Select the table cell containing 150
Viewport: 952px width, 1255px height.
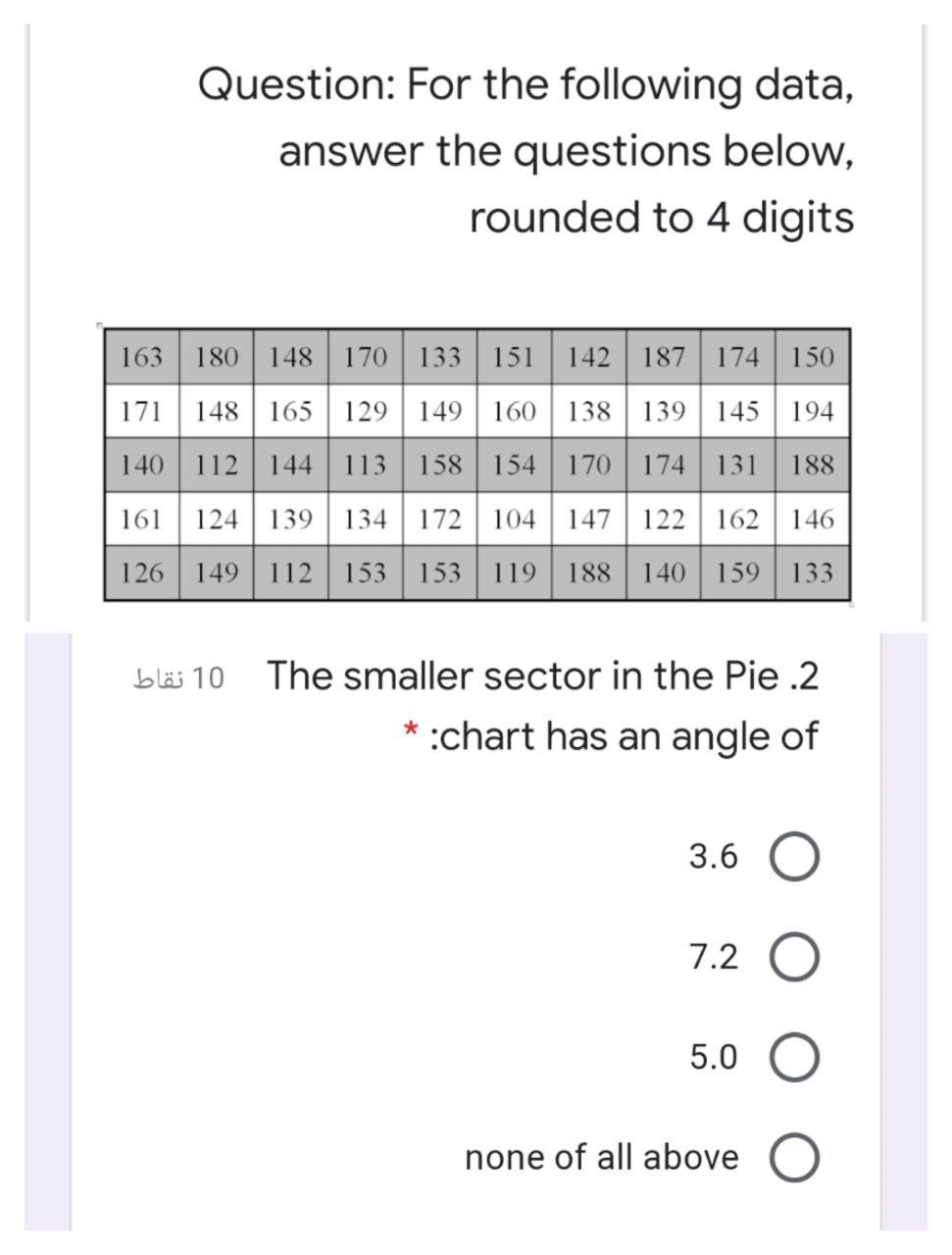pyautogui.click(x=814, y=357)
